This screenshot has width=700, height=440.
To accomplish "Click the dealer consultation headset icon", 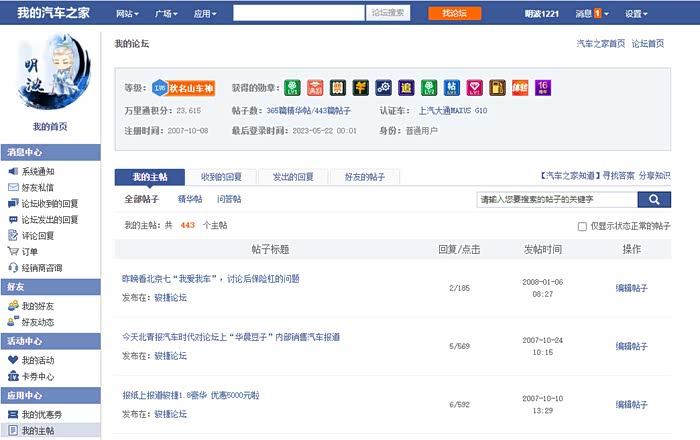I will coord(13,268).
